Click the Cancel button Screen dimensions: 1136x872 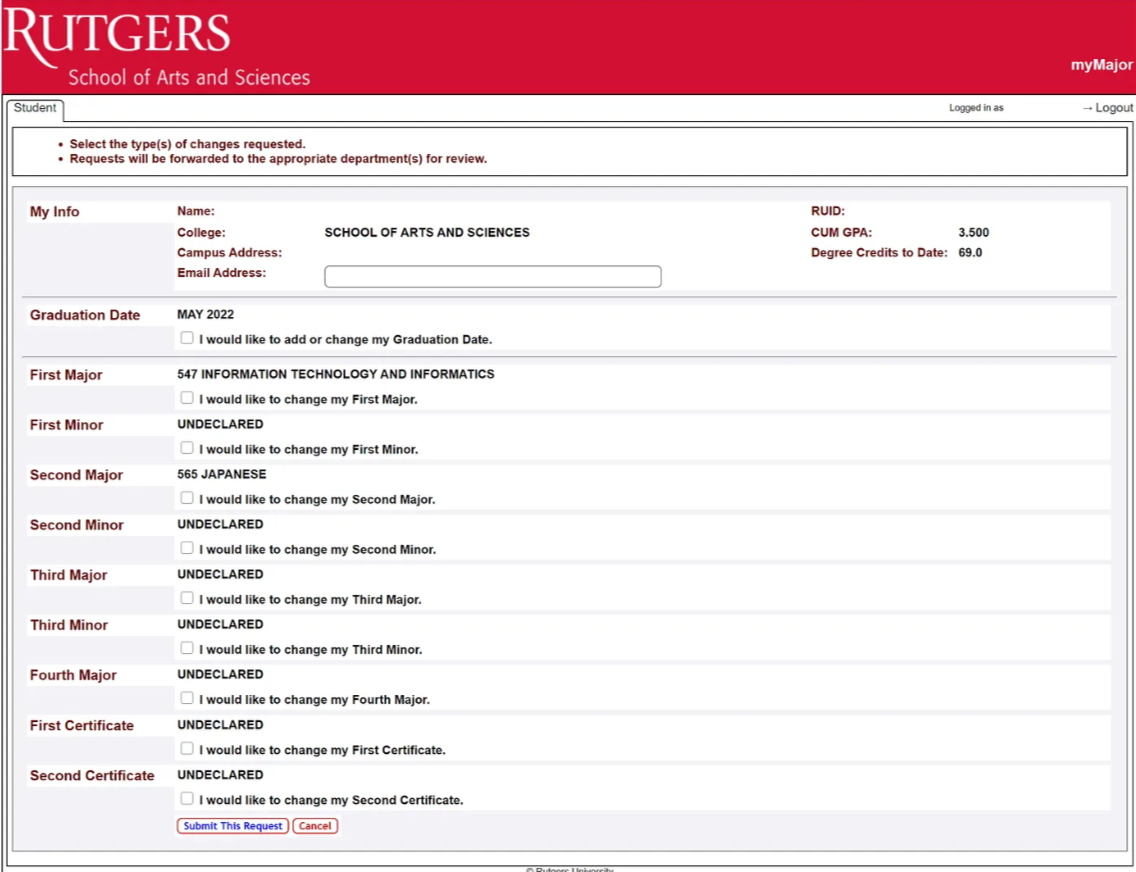(x=315, y=826)
